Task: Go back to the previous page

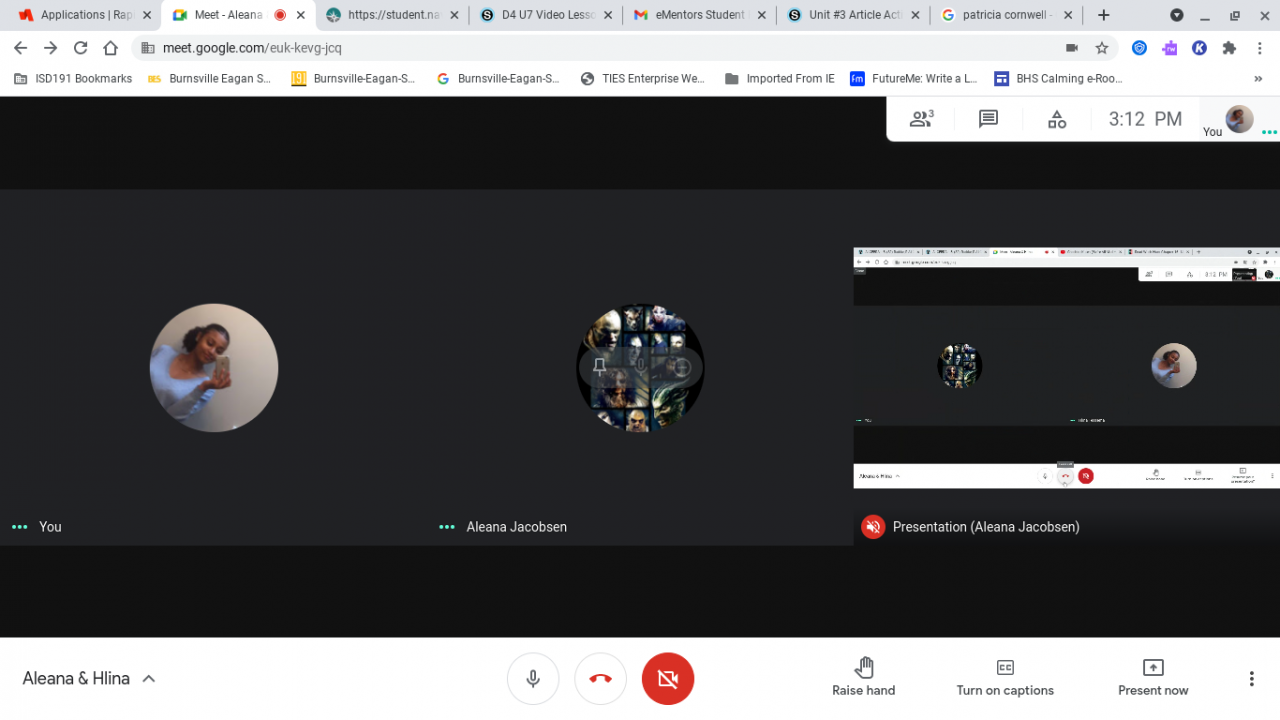Action: (x=21, y=47)
